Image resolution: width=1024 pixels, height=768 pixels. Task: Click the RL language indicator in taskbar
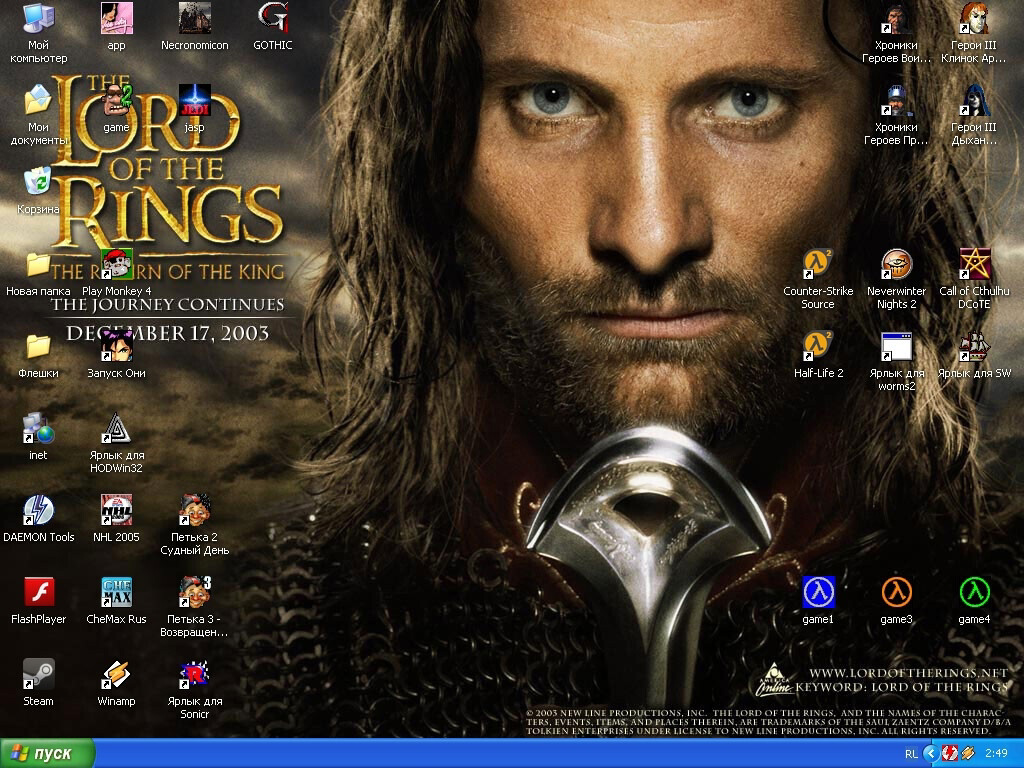(x=911, y=754)
